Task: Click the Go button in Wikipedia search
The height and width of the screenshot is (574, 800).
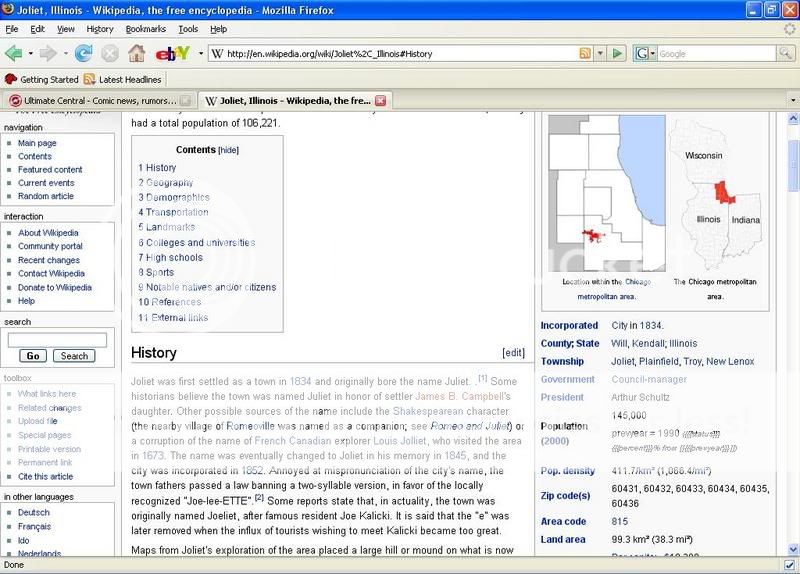Action: (x=33, y=356)
